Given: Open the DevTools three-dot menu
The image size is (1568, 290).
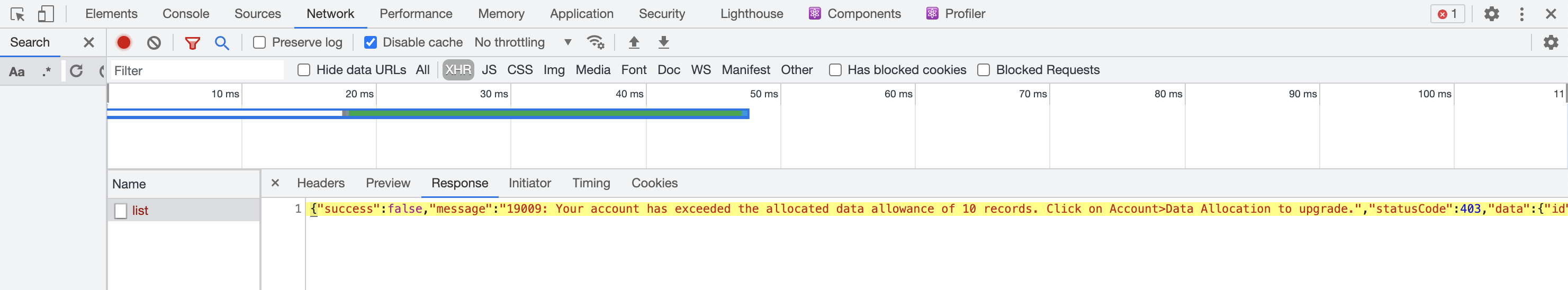Looking at the screenshot, I should 1521,14.
